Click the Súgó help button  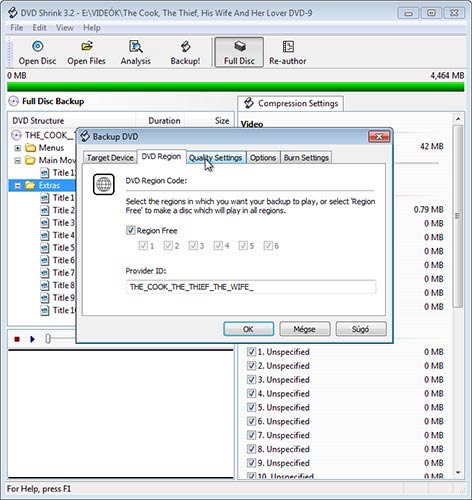point(361,329)
